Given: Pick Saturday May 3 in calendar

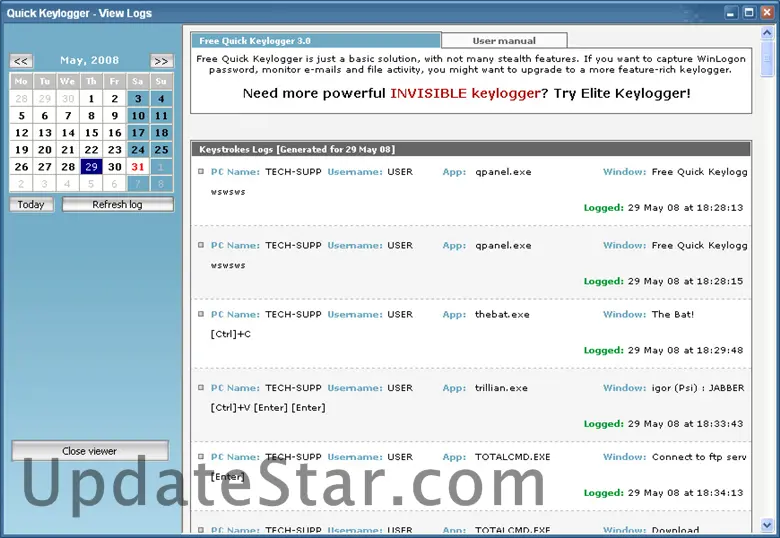Looking at the screenshot, I should tap(138, 98).
